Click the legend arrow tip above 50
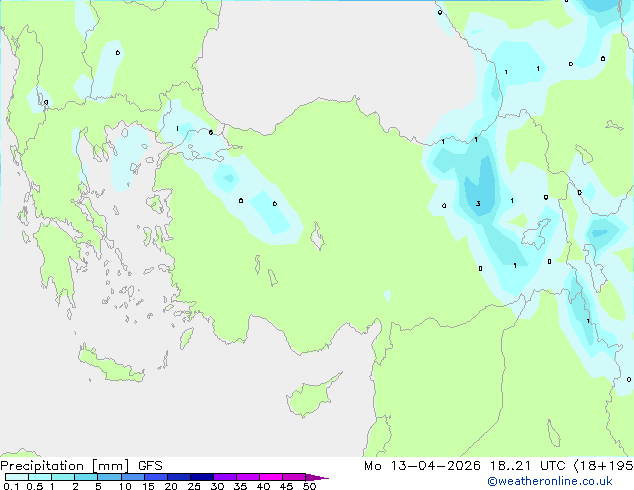 click(317, 477)
